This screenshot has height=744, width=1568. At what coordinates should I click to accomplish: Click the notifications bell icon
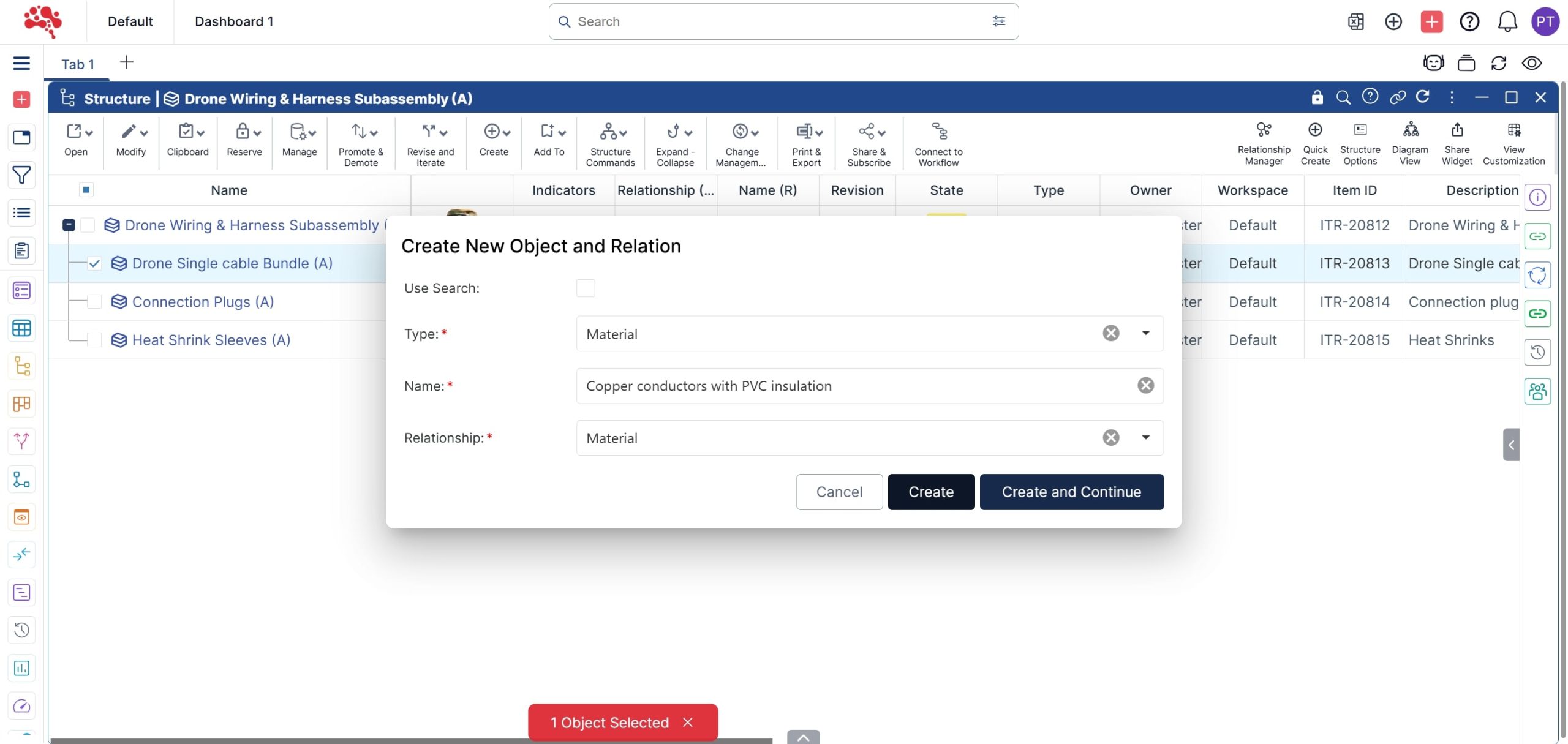[x=1507, y=22]
